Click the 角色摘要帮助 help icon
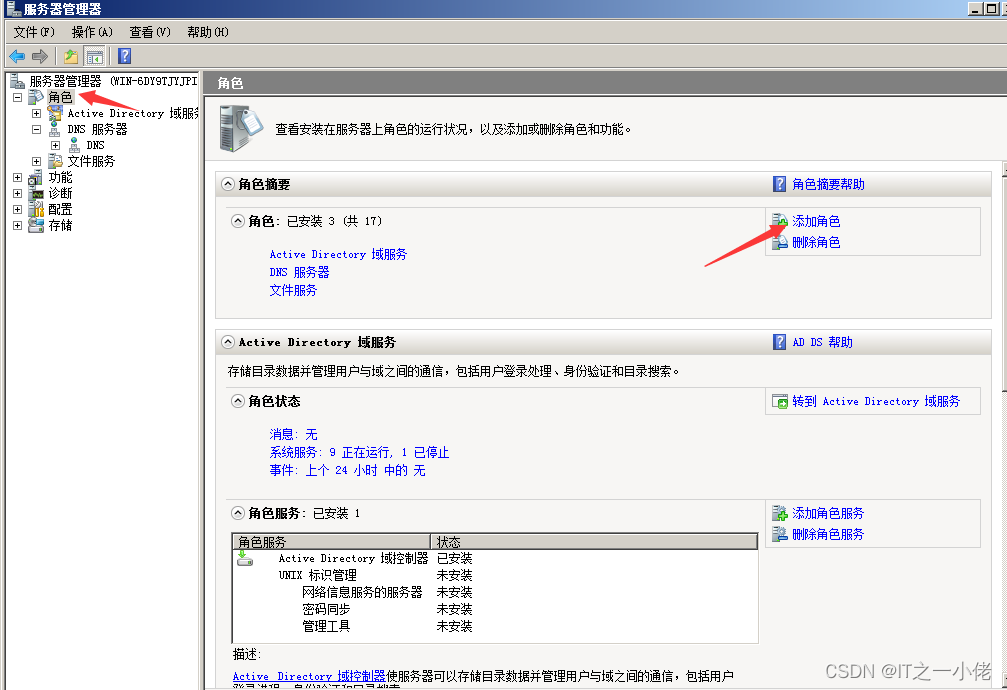1007x690 pixels. coord(779,184)
